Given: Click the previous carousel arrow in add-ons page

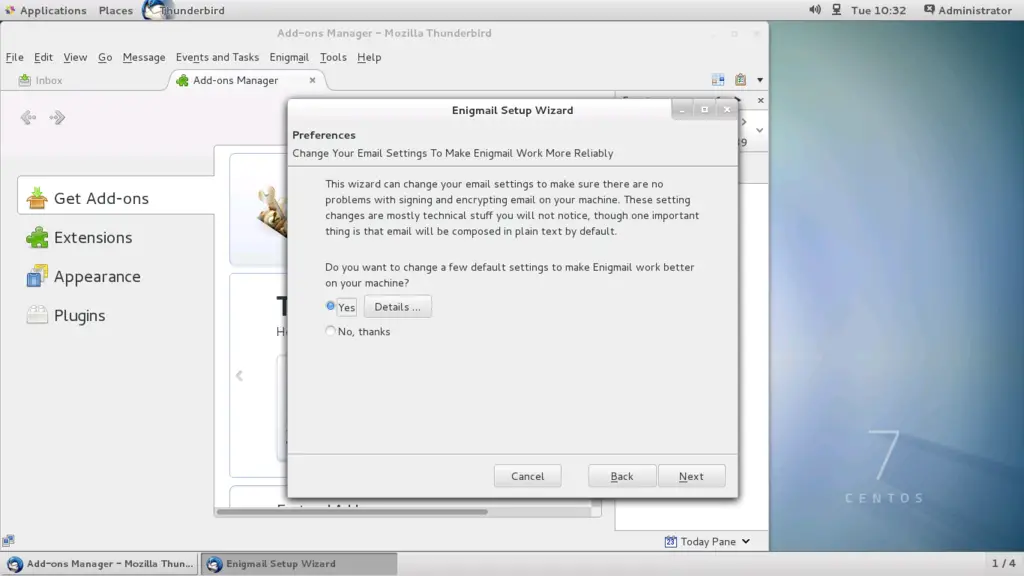Looking at the screenshot, I should click(x=239, y=376).
